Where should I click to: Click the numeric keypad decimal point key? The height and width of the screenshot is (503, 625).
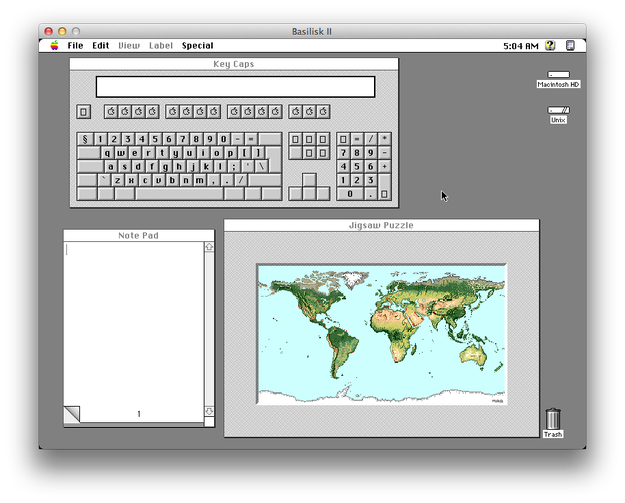click(371, 194)
